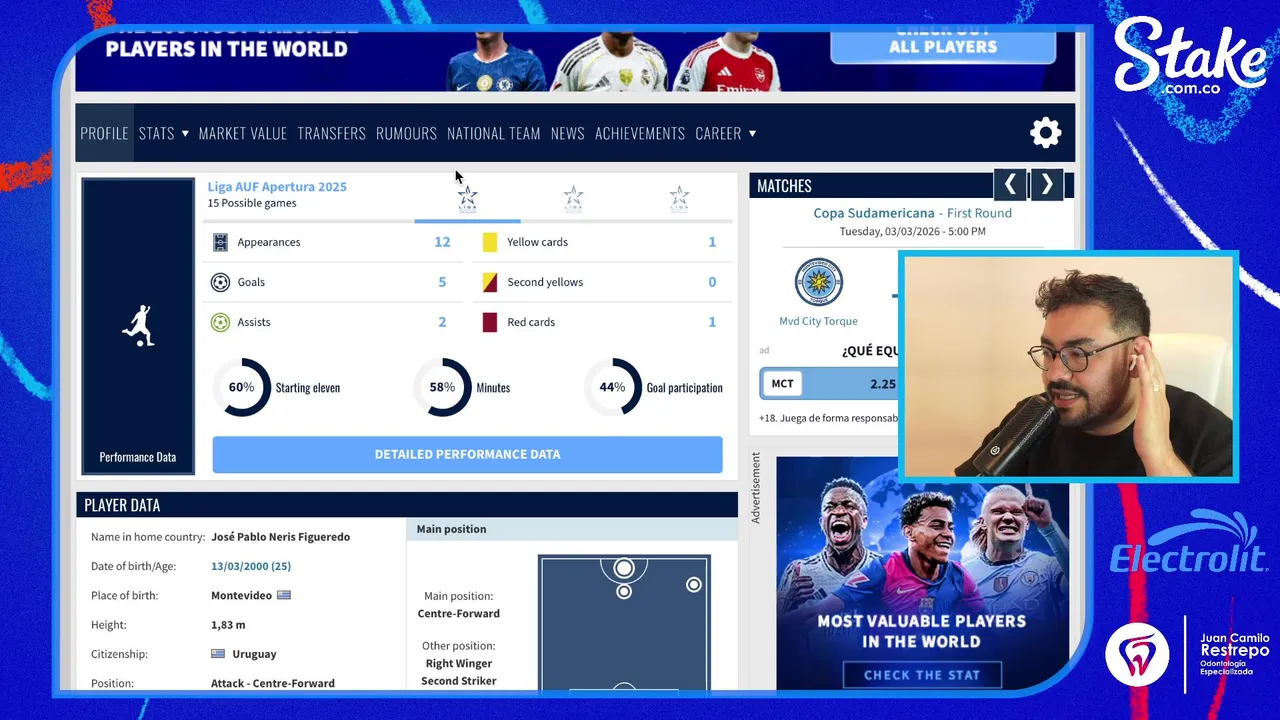
Task: Open the NEWS tab
Action: tap(567, 133)
